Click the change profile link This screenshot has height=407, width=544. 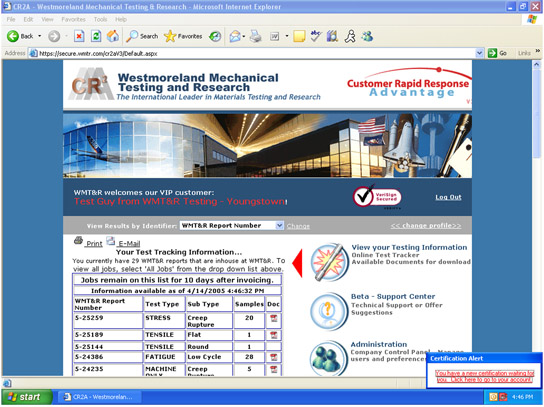426,226
